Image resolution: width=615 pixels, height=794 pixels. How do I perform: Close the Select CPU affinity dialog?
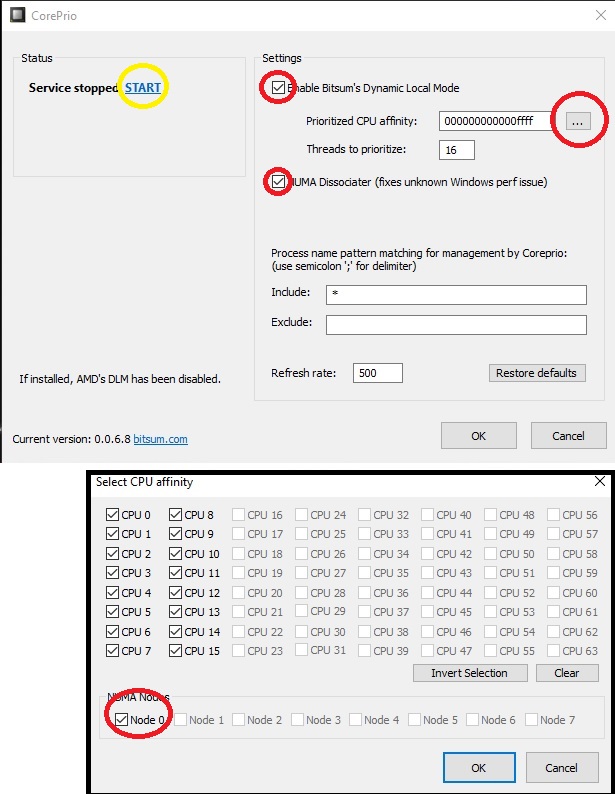click(x=600, y=481)
